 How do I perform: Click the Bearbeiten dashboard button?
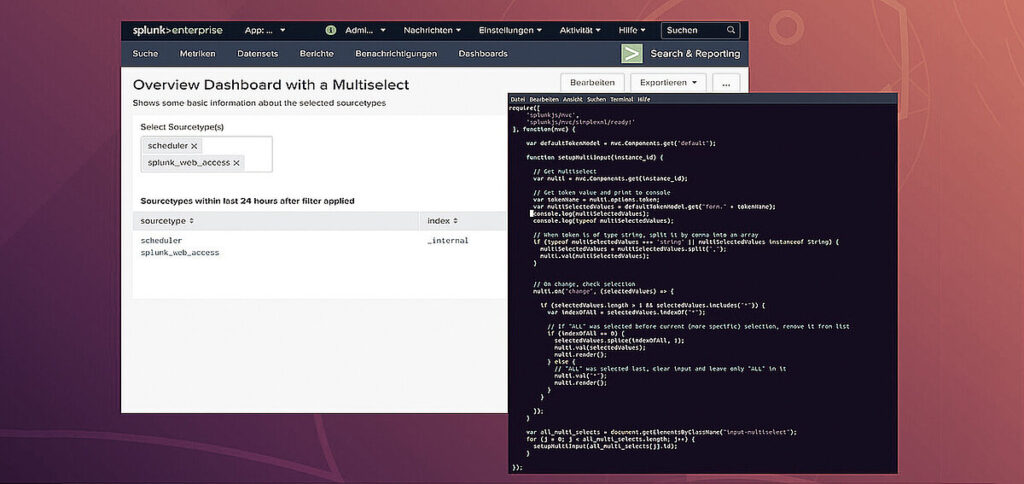[592, 83]
